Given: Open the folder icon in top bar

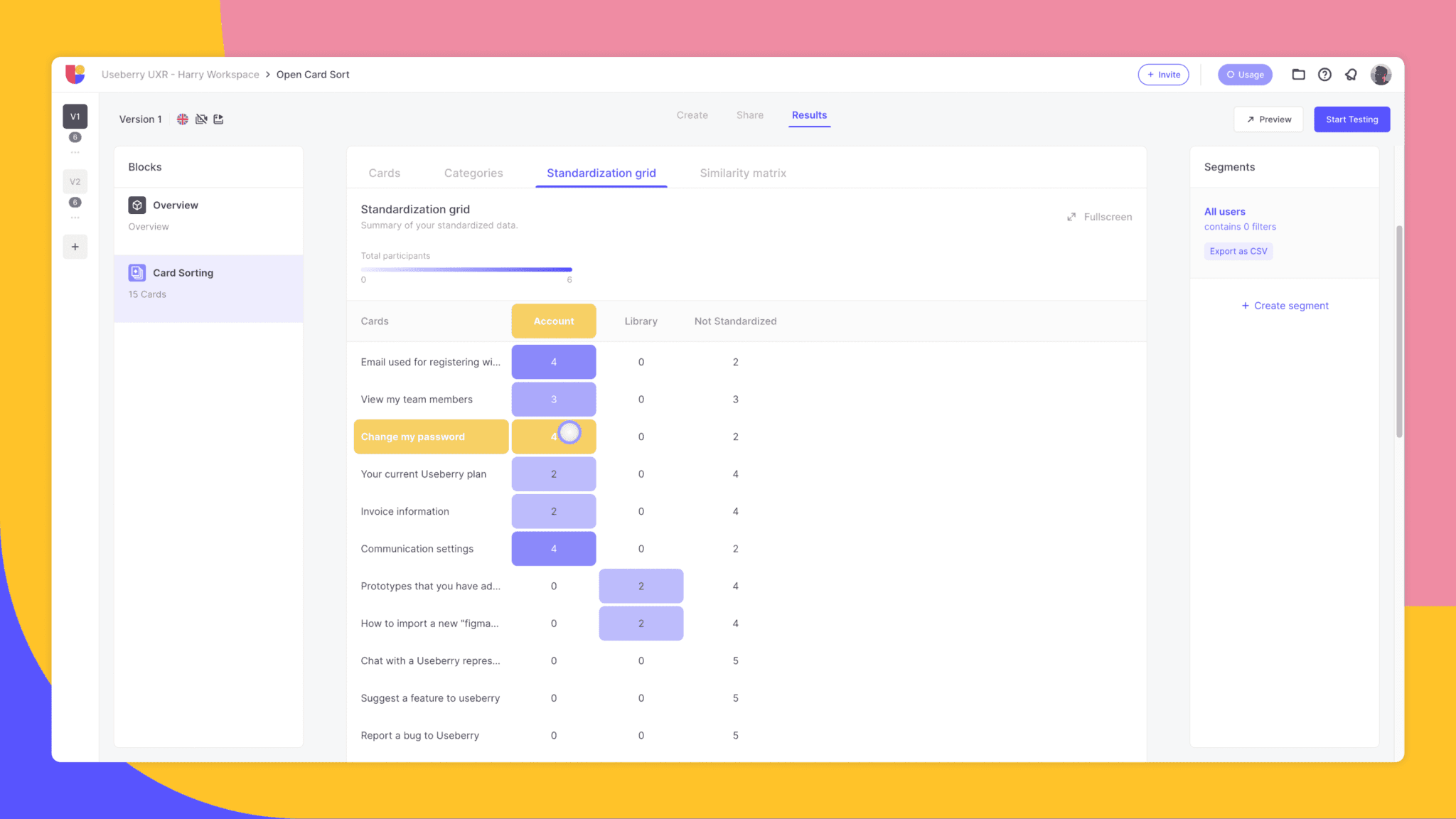Looking at the screenshot, I should 1298,75.
